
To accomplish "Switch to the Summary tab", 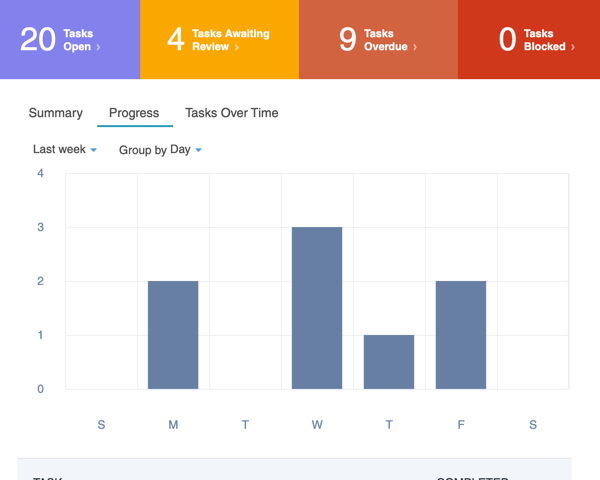I will 56,113.
